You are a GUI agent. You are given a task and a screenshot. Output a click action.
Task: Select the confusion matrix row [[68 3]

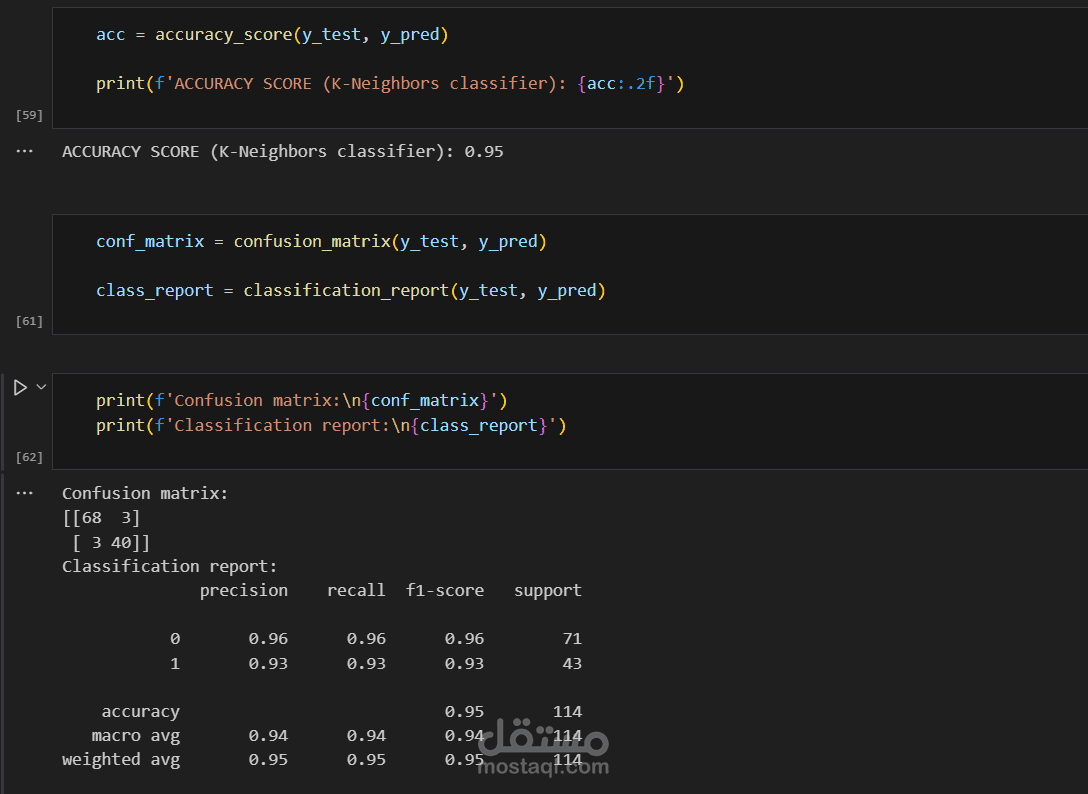[x=101, y=518]
